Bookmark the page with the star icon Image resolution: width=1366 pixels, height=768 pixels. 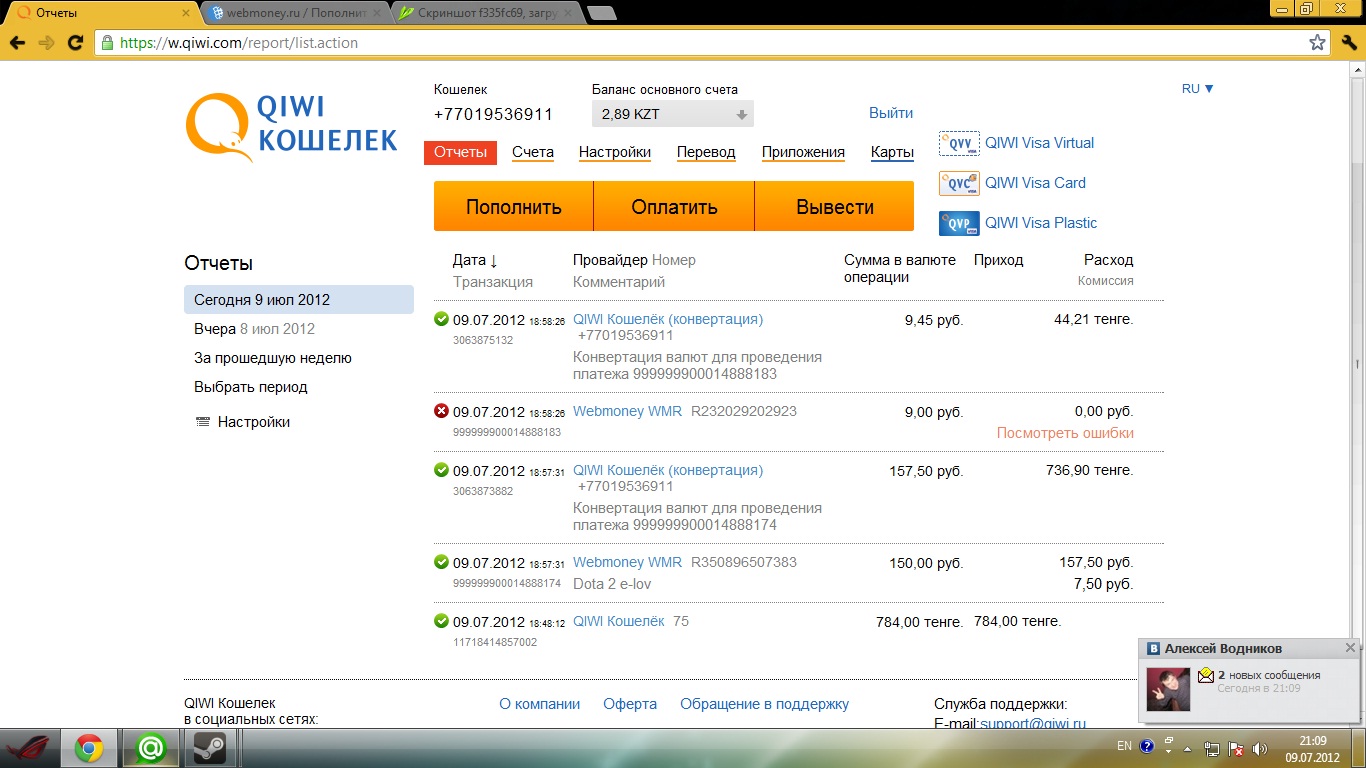pyautogui.click(x=1318, y=43)
